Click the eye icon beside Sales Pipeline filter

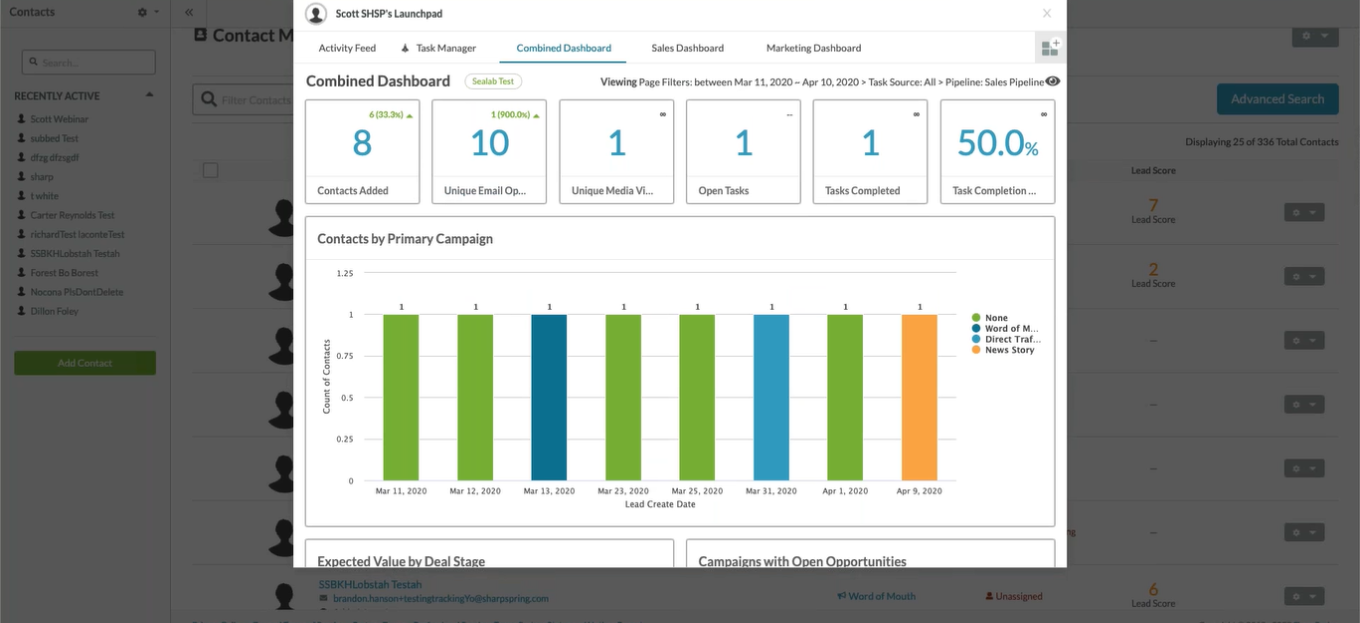point(1053,82)
